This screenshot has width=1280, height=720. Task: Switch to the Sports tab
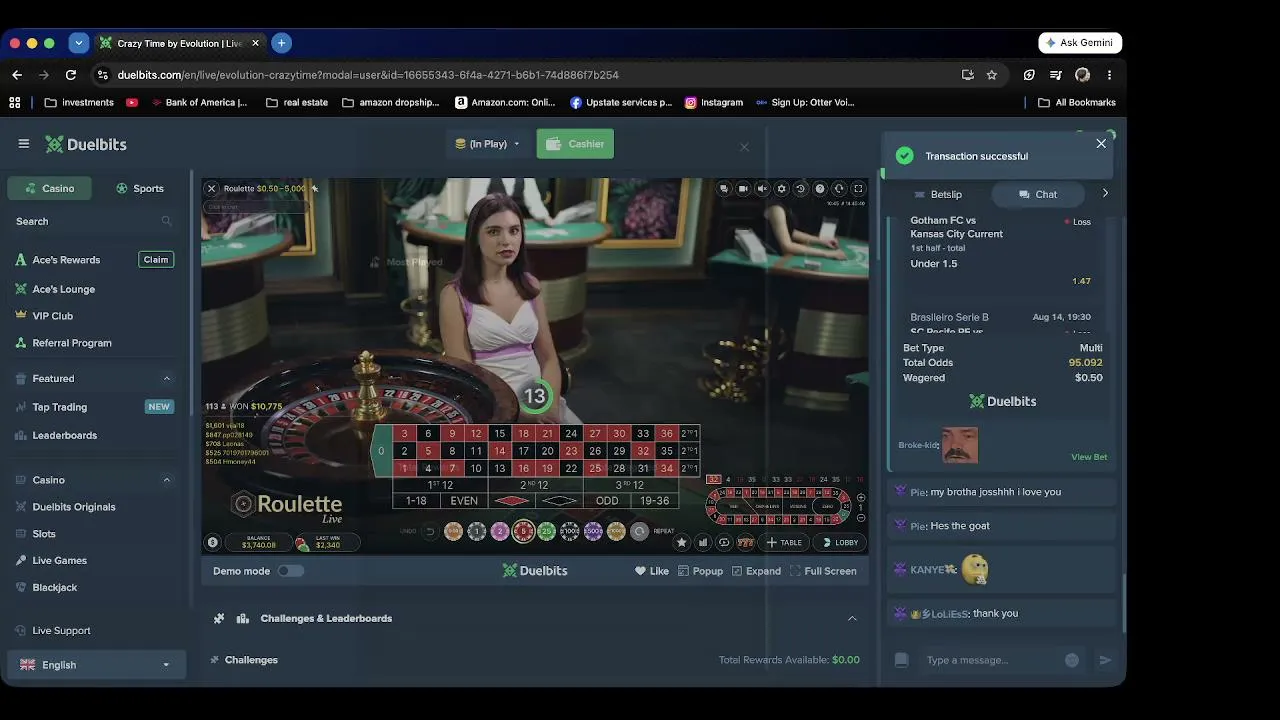tap(139, 188)
